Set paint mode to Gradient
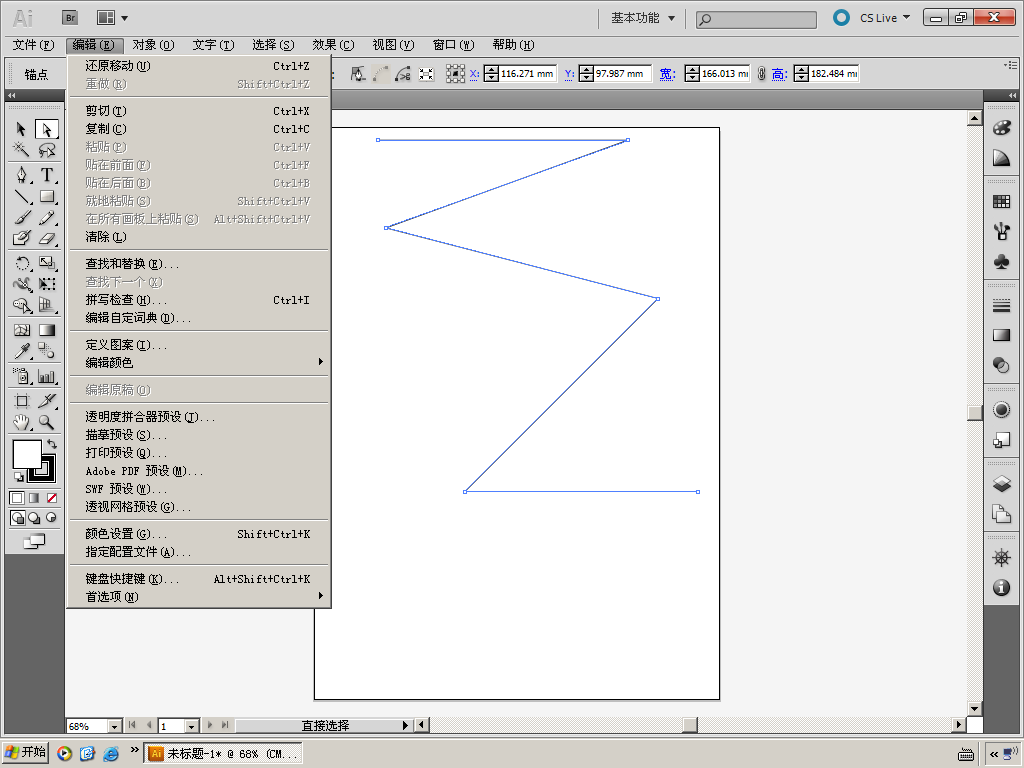 [x=34, y=498]
